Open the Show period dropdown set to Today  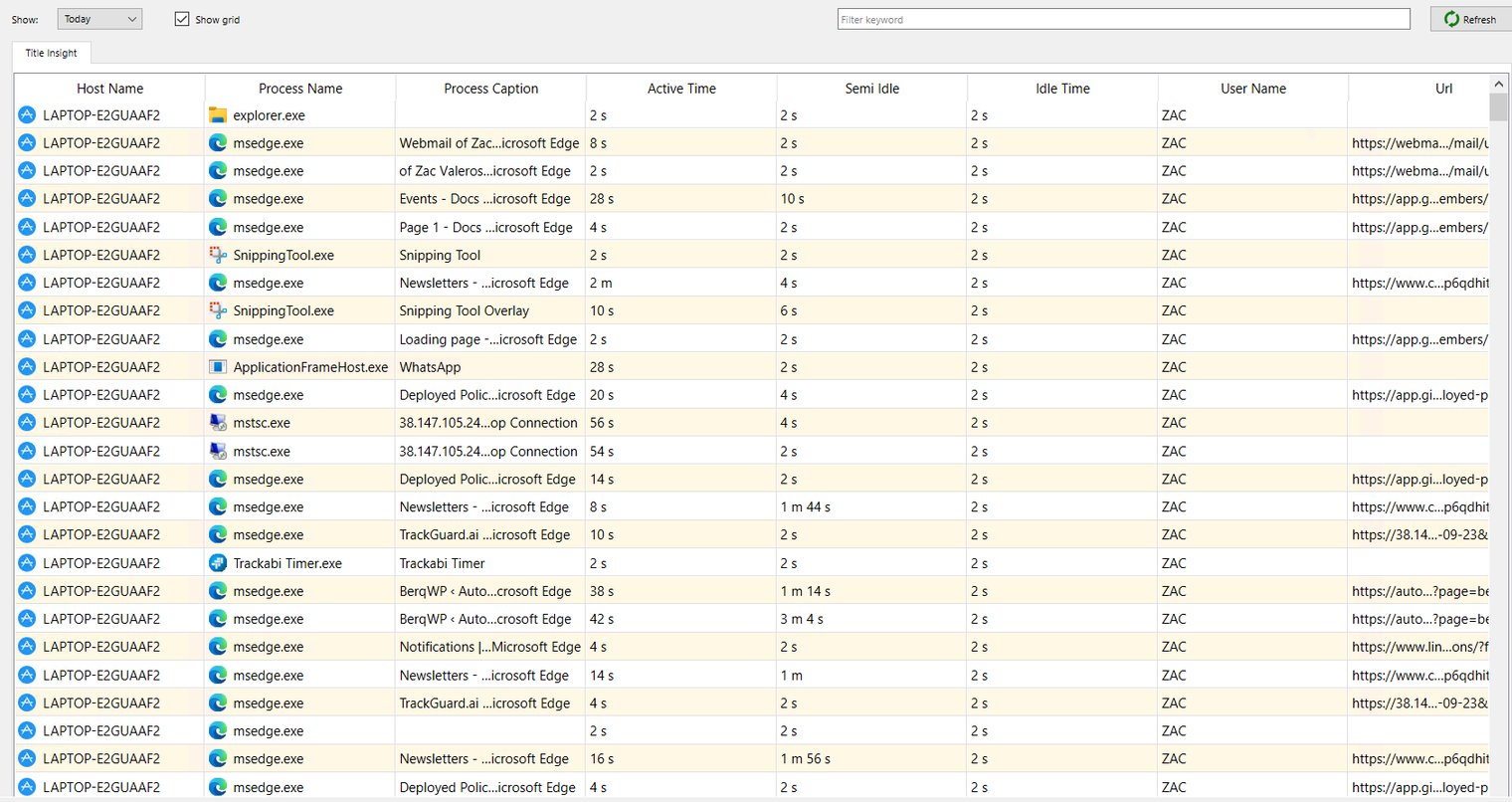tap(99, 19)
